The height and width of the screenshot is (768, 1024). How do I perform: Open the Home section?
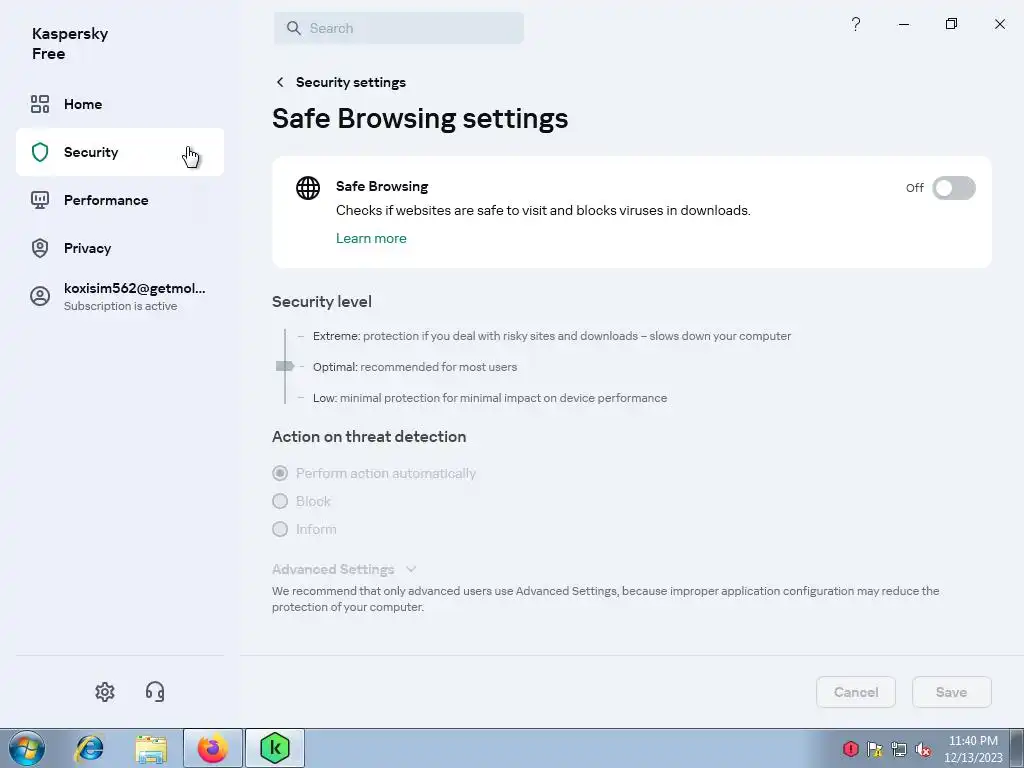coord(120,104)
